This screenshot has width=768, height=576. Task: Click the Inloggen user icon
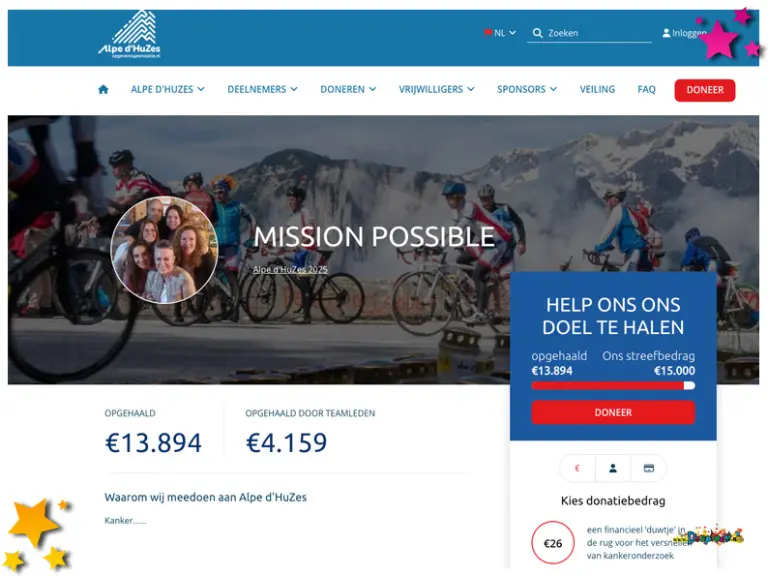click(x=666, y=33)
